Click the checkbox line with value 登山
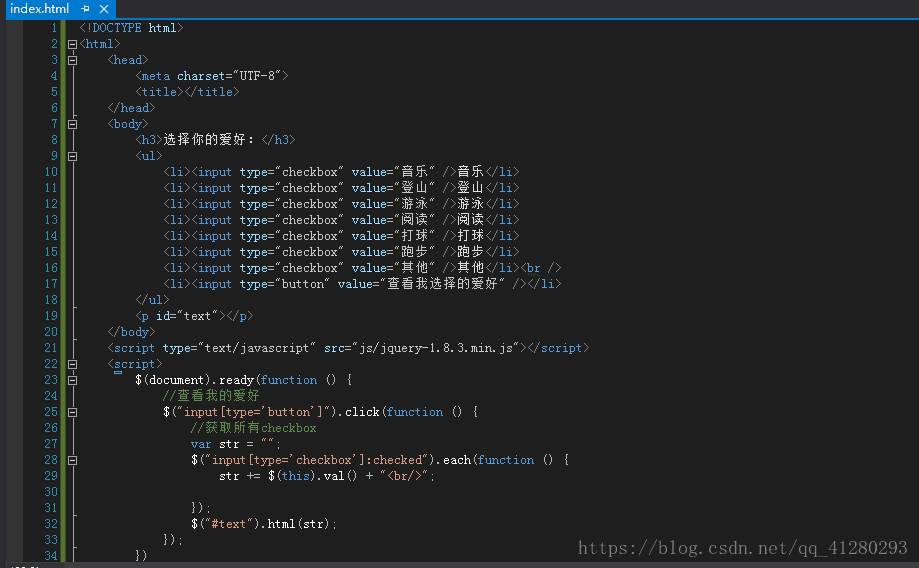Viewport: 919px width, 568px height. (x=341, y=188)
